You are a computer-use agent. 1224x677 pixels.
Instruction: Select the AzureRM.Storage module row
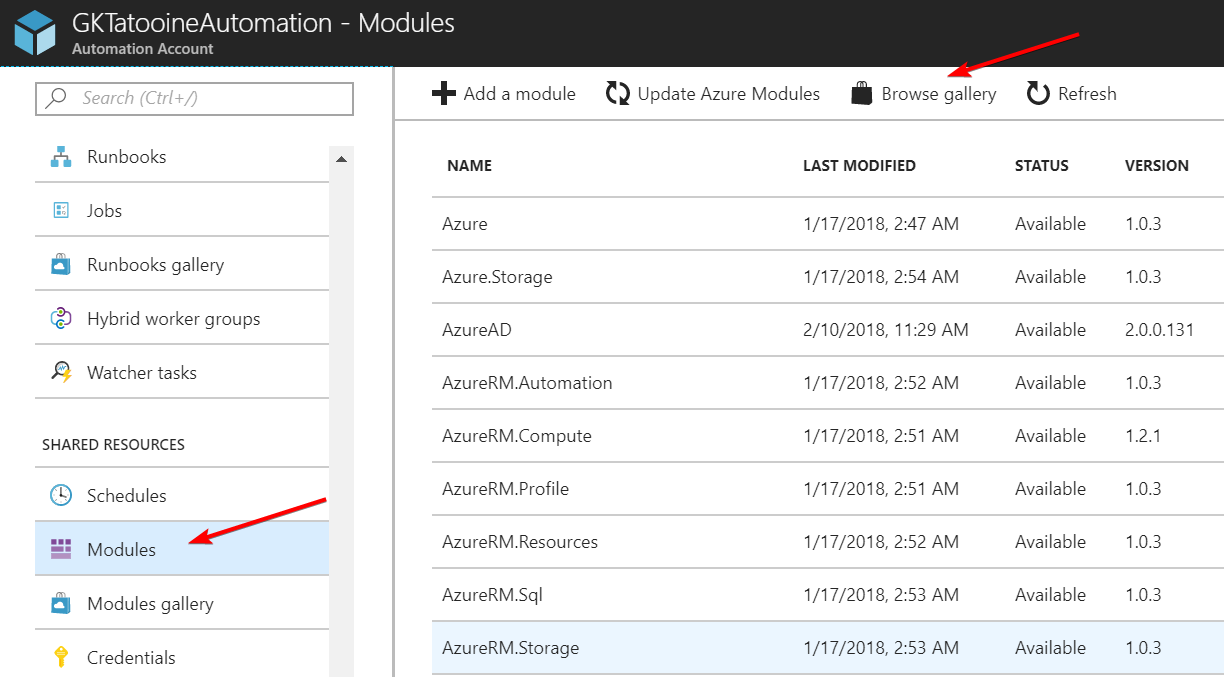click(x=513, y=647)
